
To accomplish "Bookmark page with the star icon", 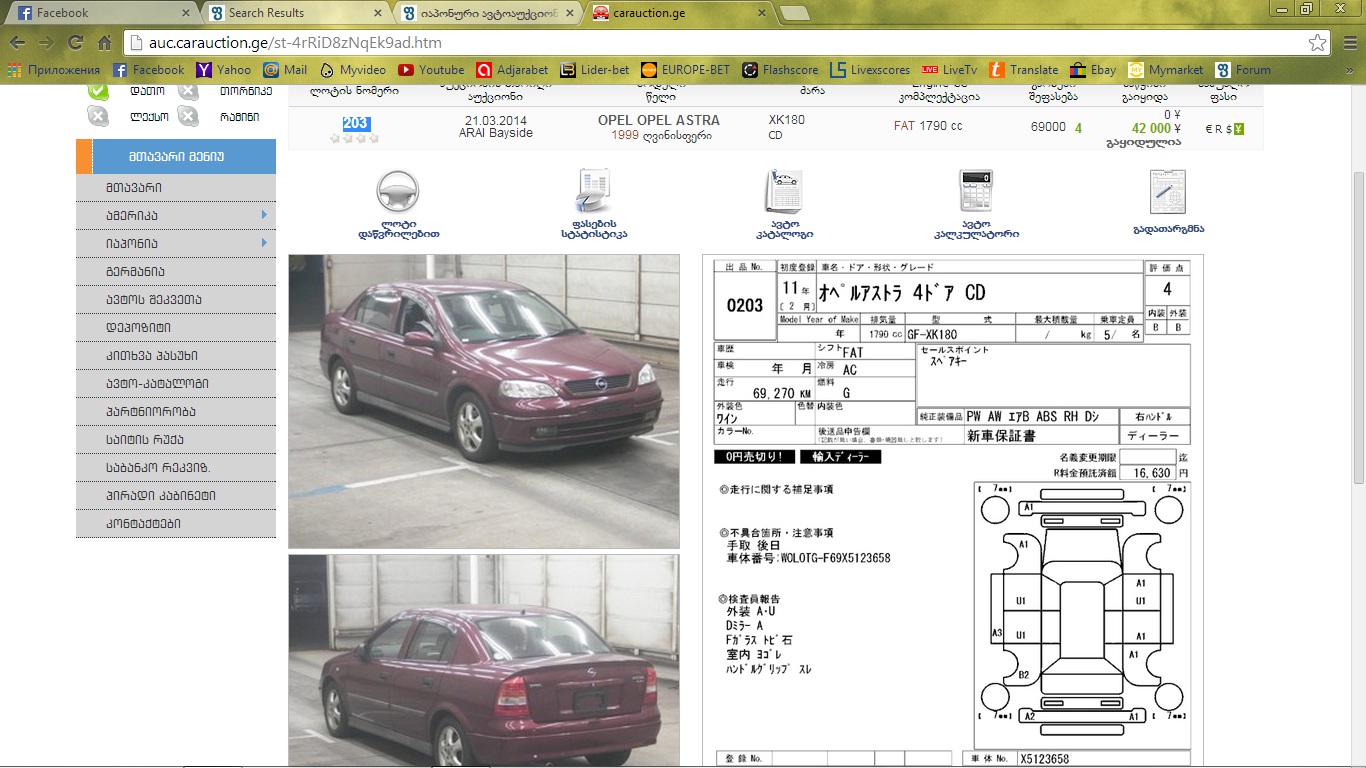I will tap(1318, 43).
